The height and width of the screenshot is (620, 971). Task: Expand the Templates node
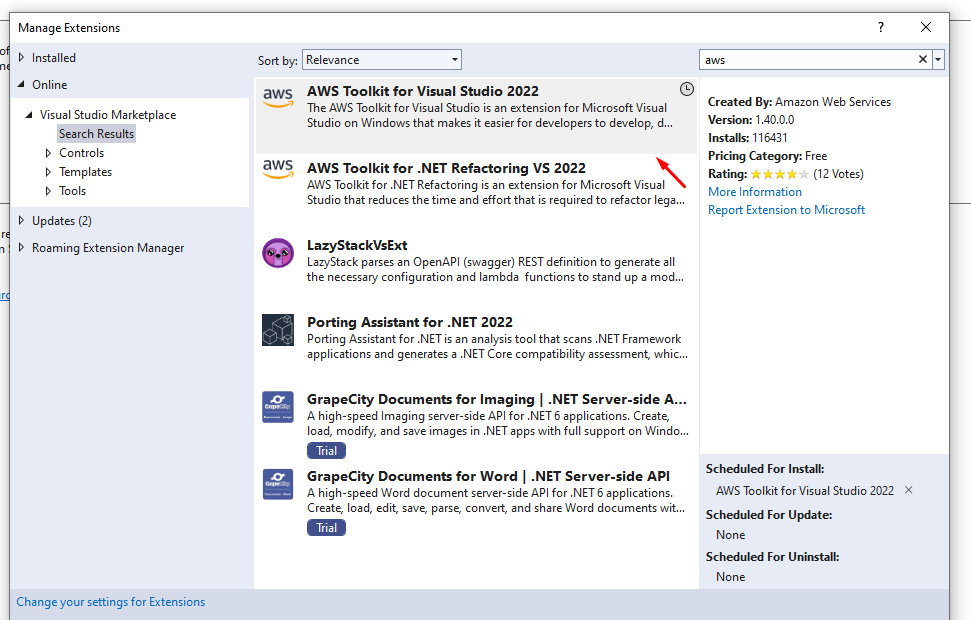48,172
